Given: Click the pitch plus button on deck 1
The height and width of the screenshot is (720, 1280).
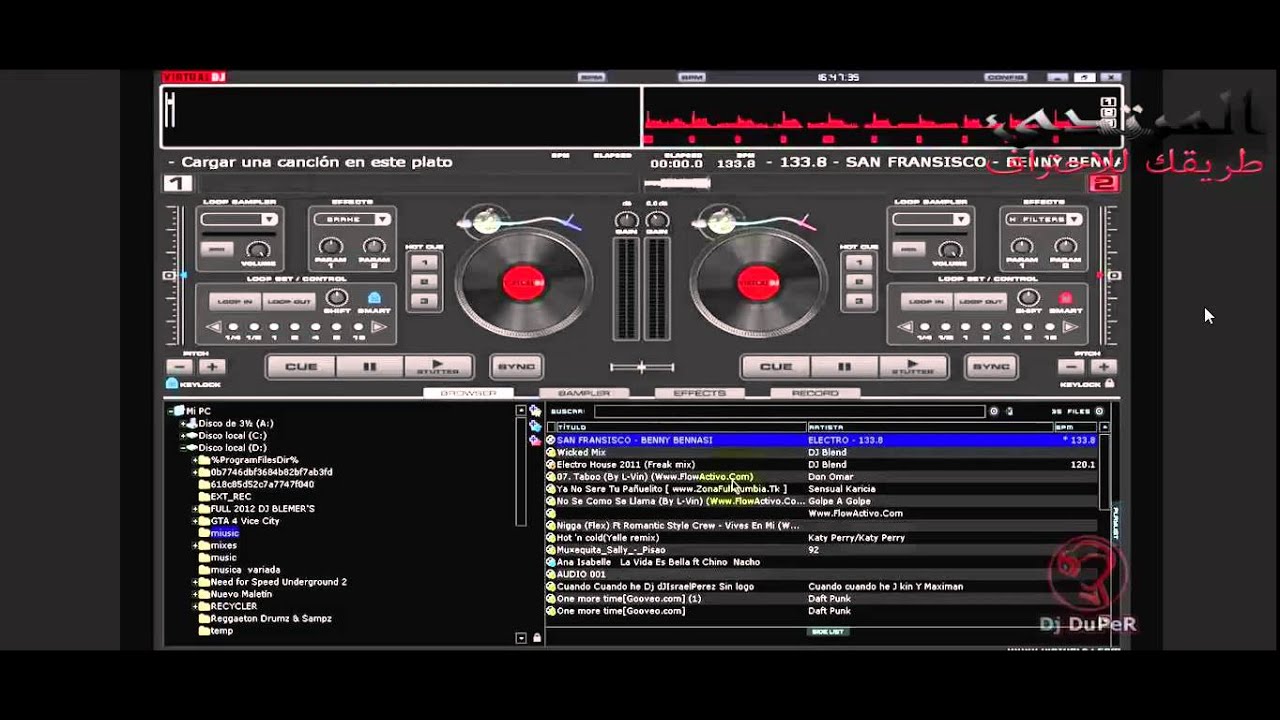Looking at the screenshot, I should pyautogui.click(x=212, y=367).
